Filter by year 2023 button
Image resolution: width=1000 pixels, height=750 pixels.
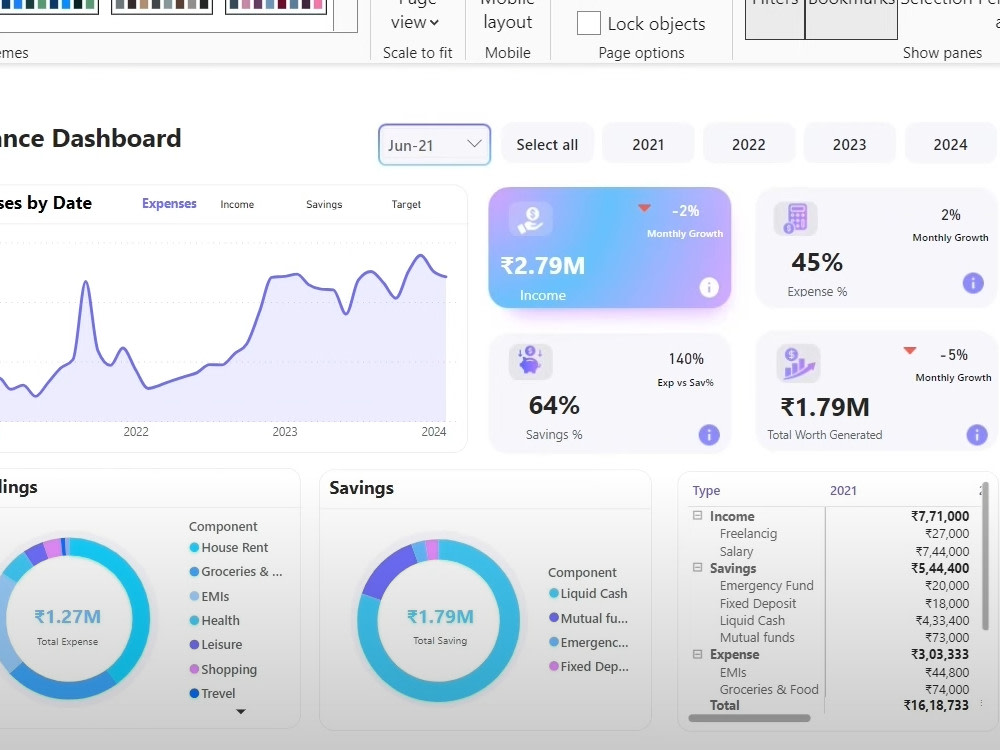[849, 145]
